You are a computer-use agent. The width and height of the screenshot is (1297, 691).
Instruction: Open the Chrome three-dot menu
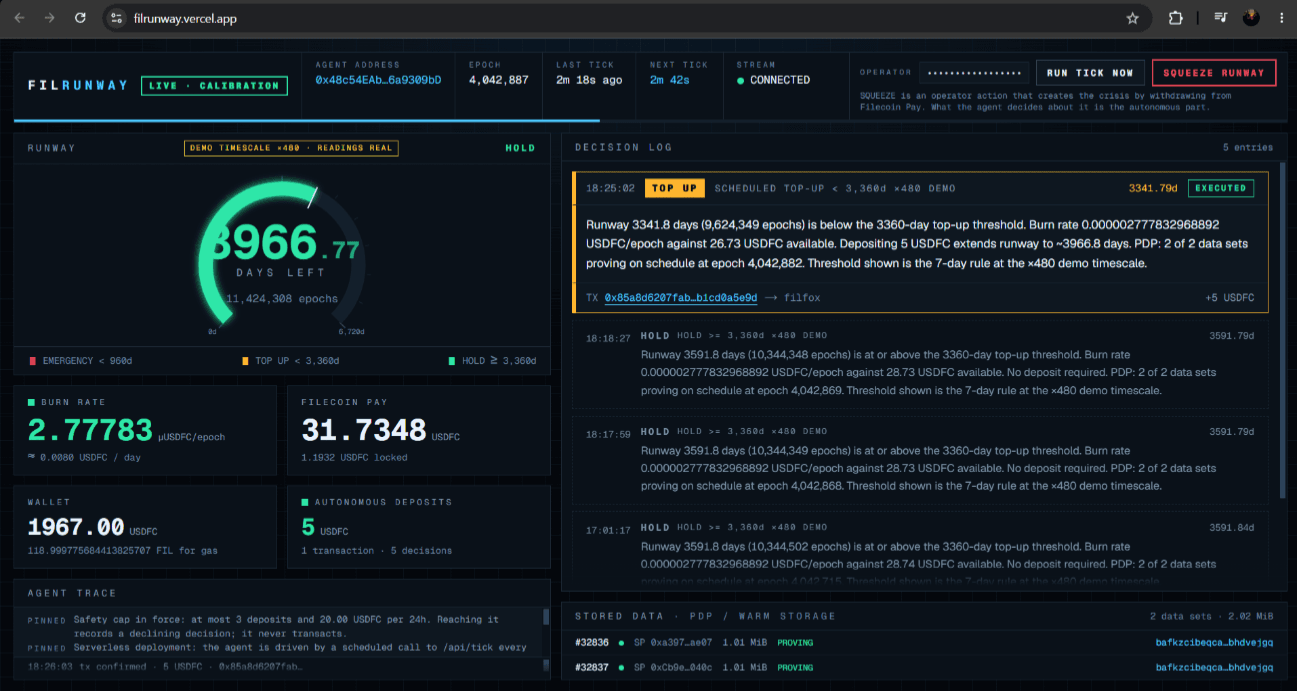(1281, 18)
